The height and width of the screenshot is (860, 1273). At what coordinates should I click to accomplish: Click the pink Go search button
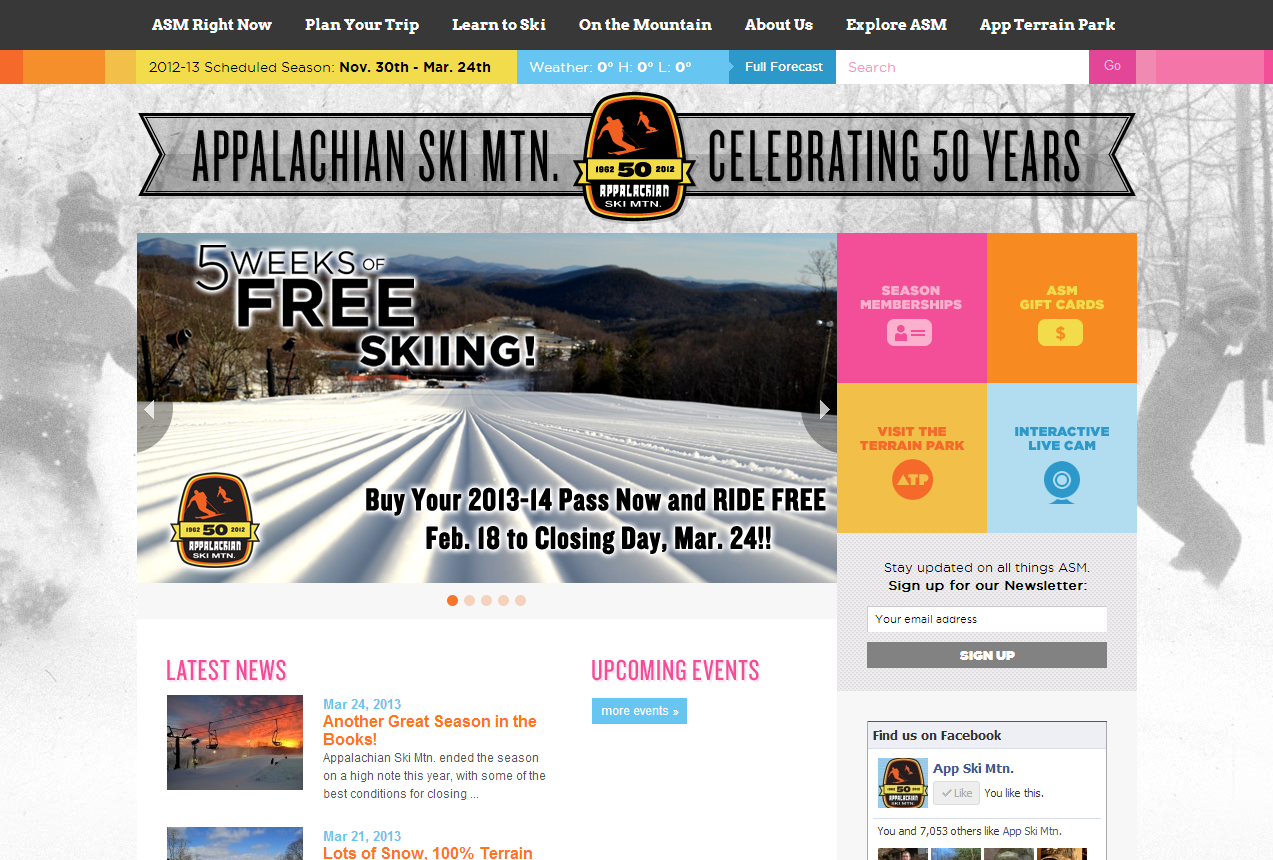[1112, 66]
